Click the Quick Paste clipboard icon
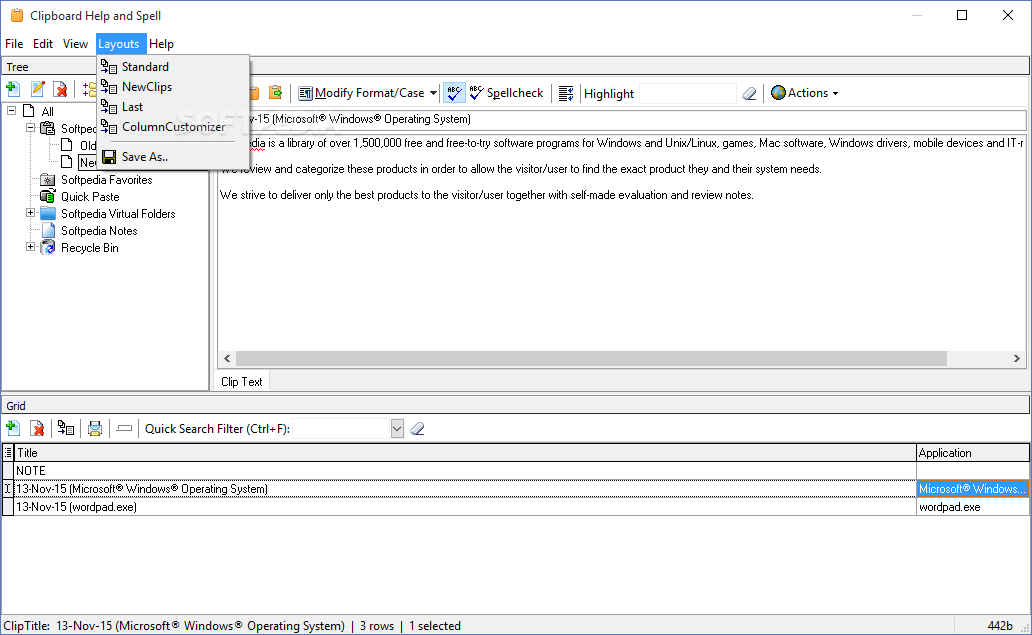This screenshot has width=1032, height=635. pyautogui.click(x=48, y=196)
